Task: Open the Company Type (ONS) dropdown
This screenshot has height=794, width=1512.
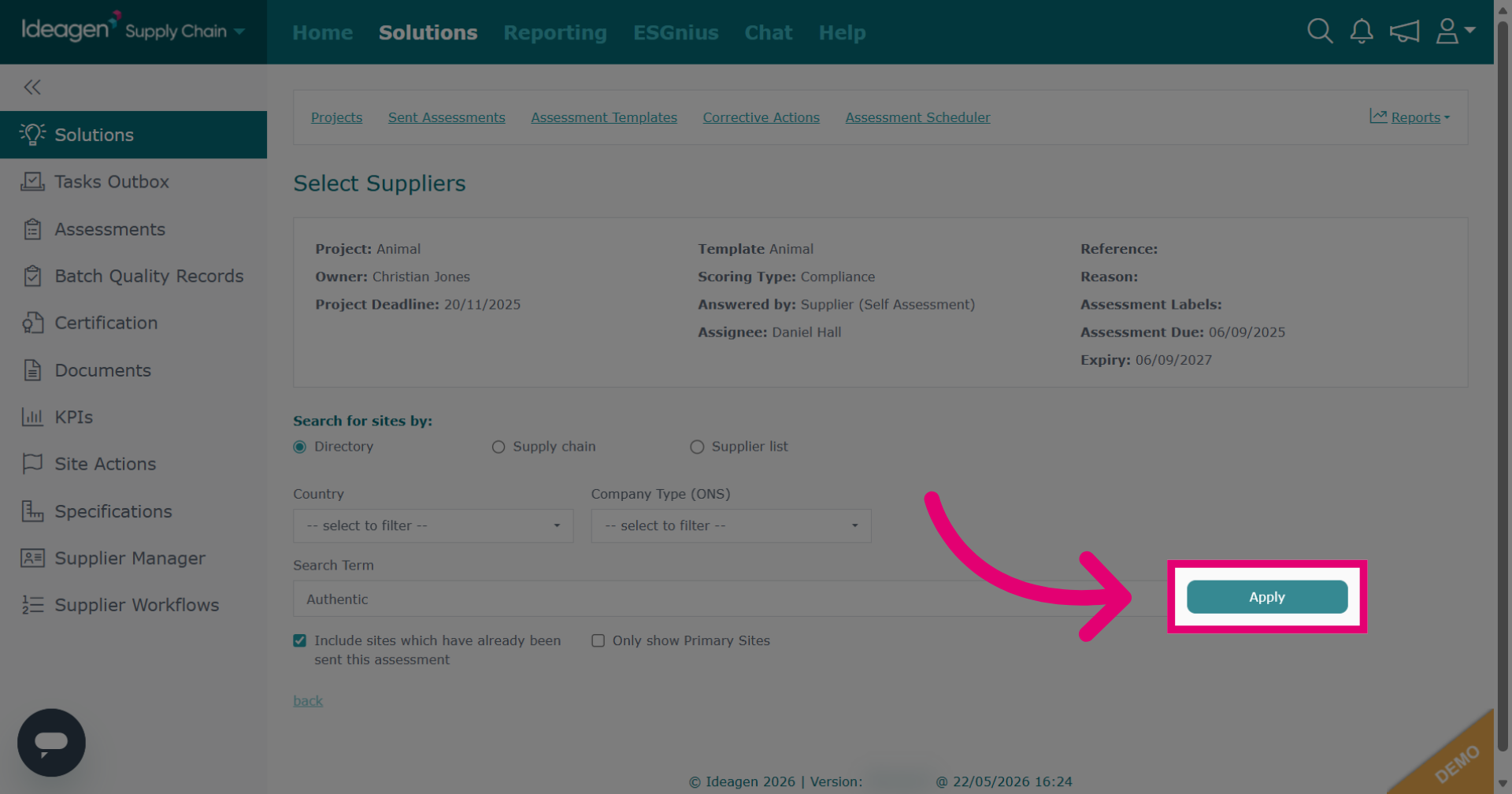Action: pos(732,525)
